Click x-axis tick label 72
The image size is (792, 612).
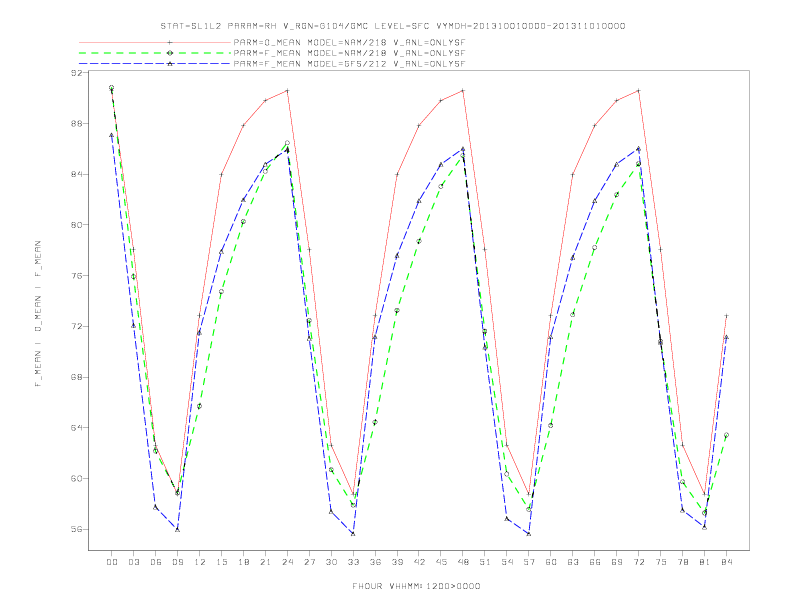tap(639, 562)
